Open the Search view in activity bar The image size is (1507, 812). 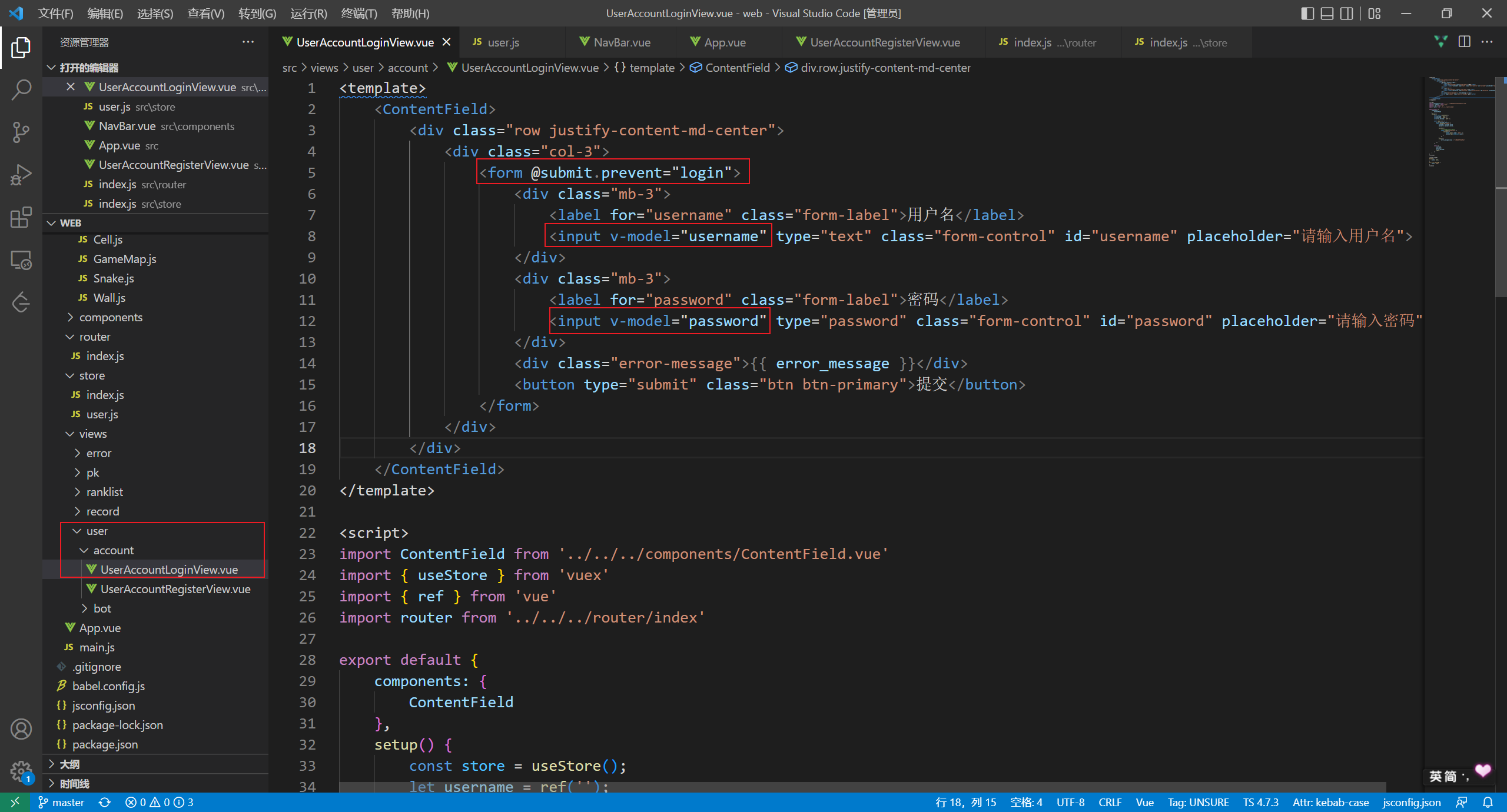point(21,90)
